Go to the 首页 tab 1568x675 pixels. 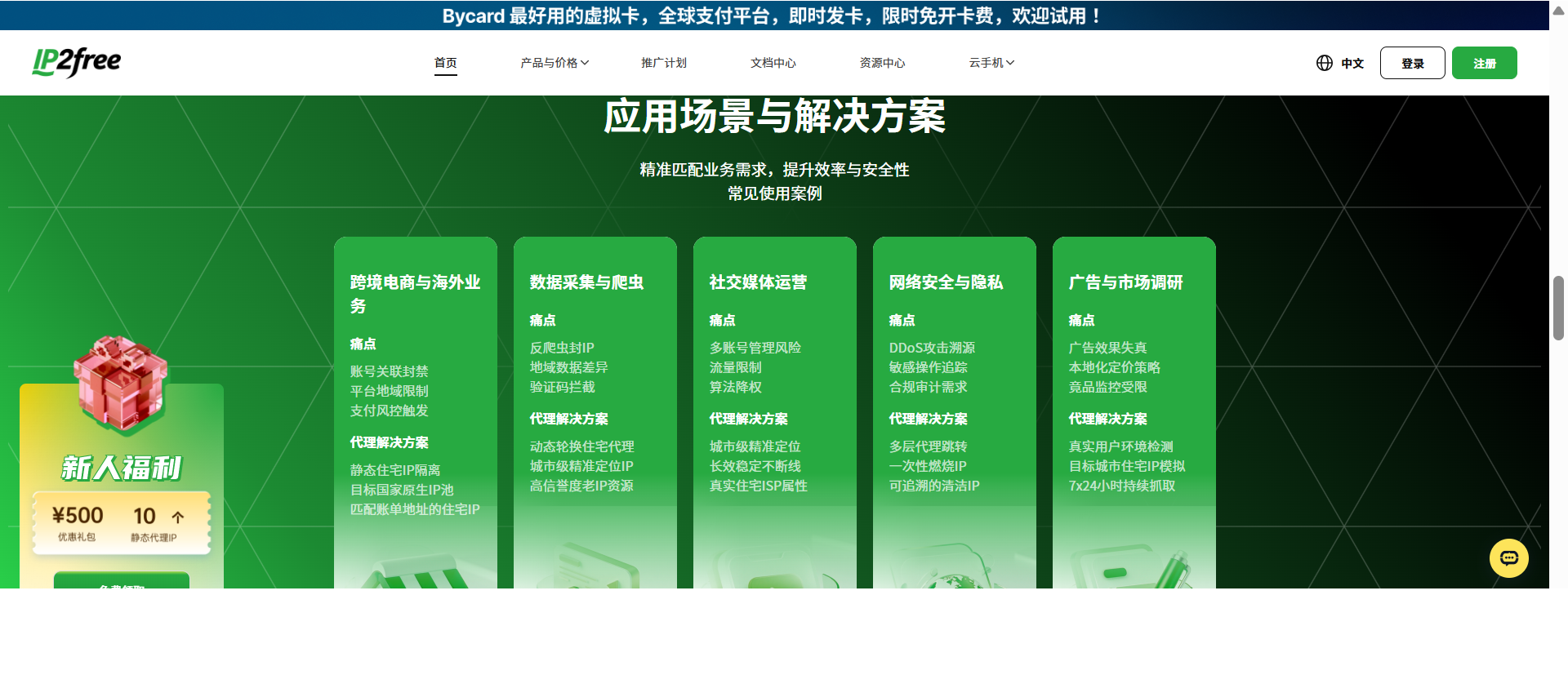coord(446,63)
